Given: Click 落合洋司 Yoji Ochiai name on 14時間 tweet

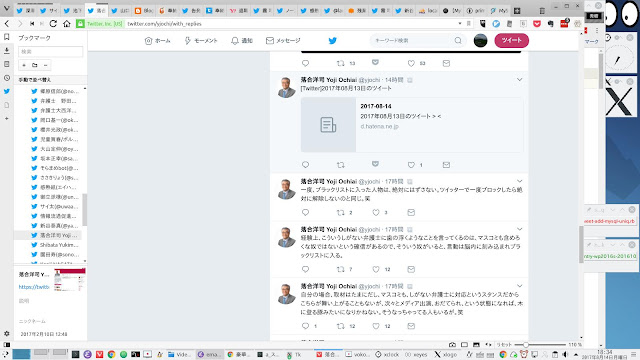Looking at the screenshot, I should coord(329,80).
